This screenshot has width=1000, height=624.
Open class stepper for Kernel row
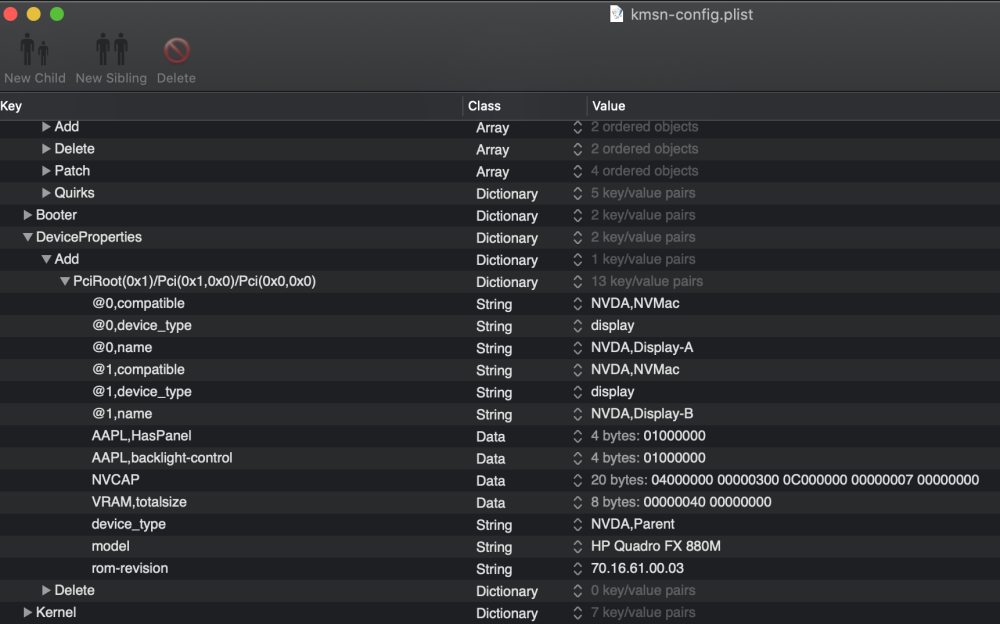[577, 613]
